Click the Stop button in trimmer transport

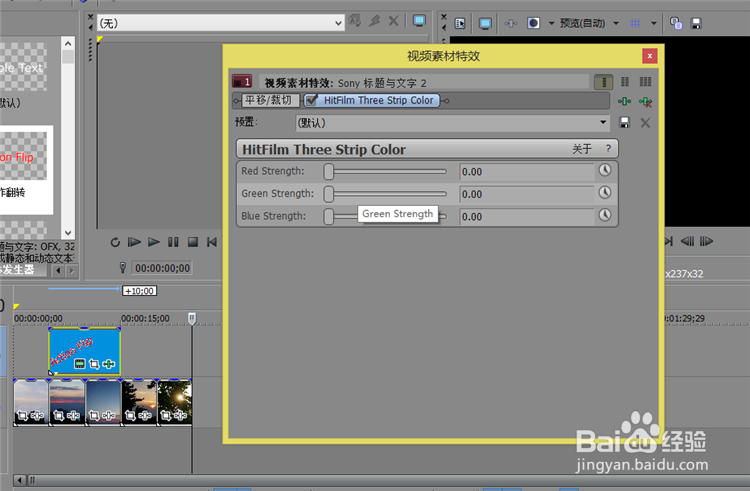click(193, 242)
